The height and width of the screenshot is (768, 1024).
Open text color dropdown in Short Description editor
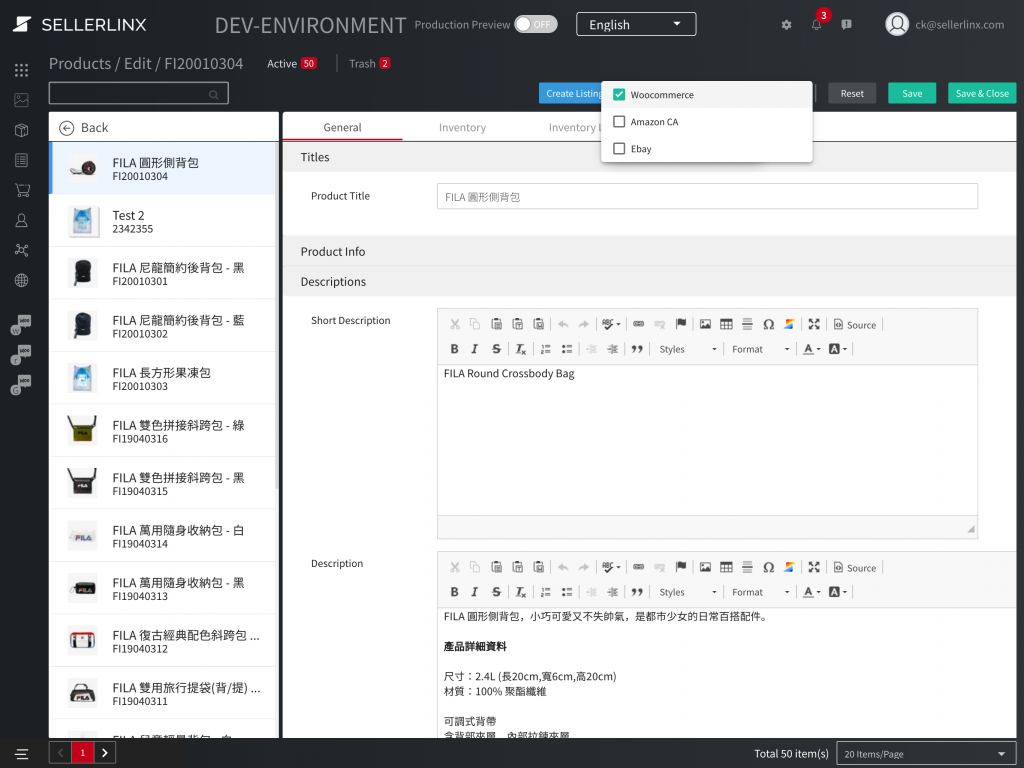[x=812, y=349]
